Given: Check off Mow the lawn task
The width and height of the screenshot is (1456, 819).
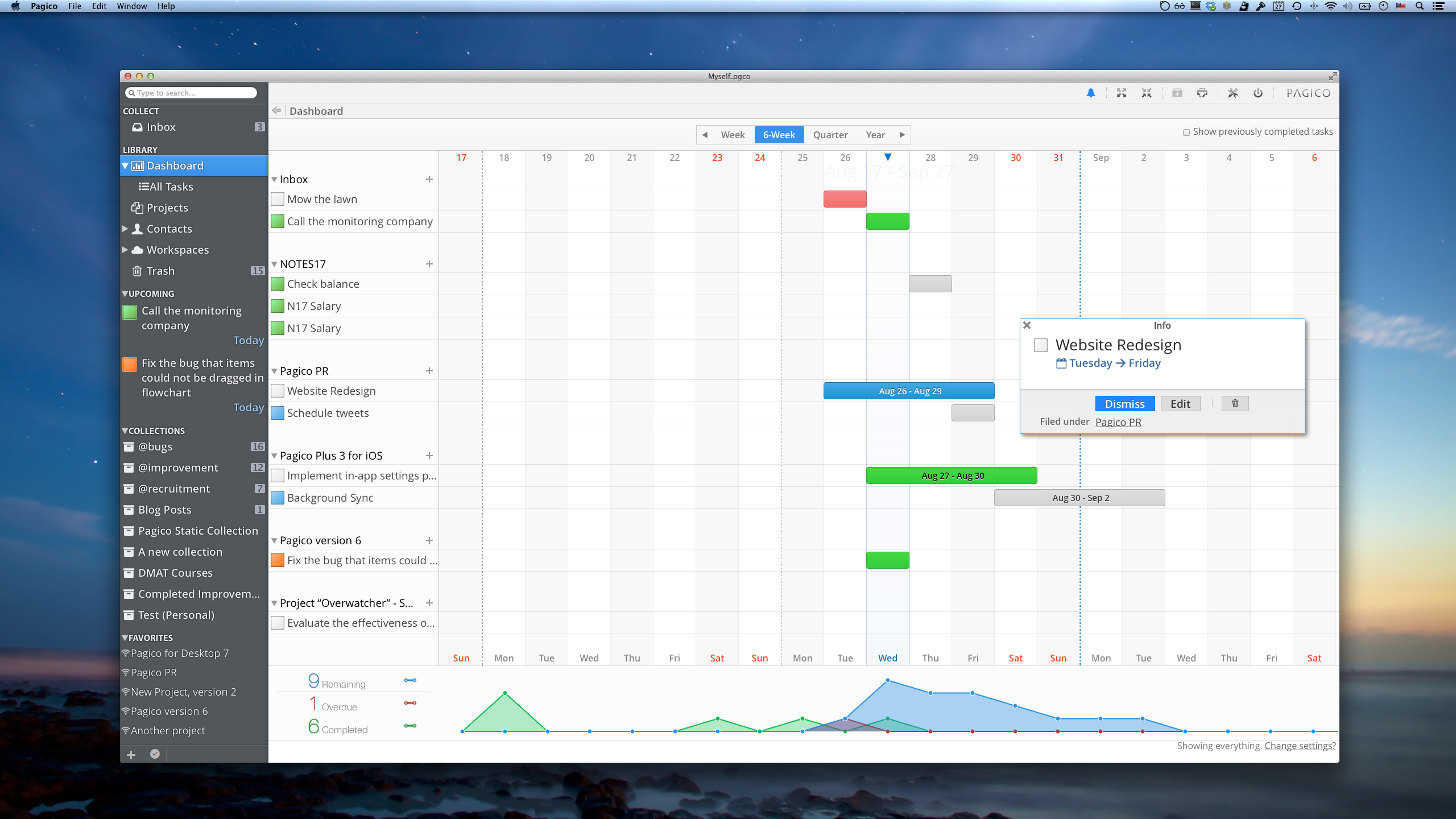Looking at the screenshot, I should pos(278,199).
